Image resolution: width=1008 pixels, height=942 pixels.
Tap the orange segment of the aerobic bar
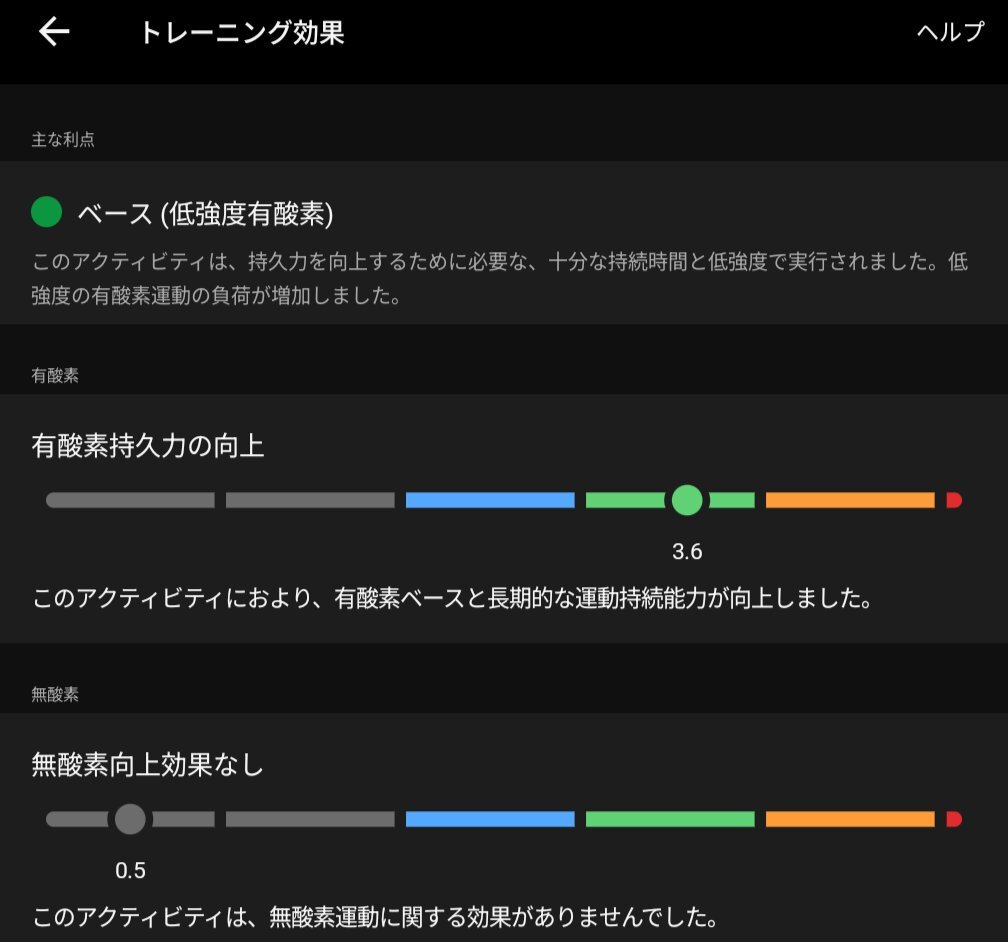850,500
